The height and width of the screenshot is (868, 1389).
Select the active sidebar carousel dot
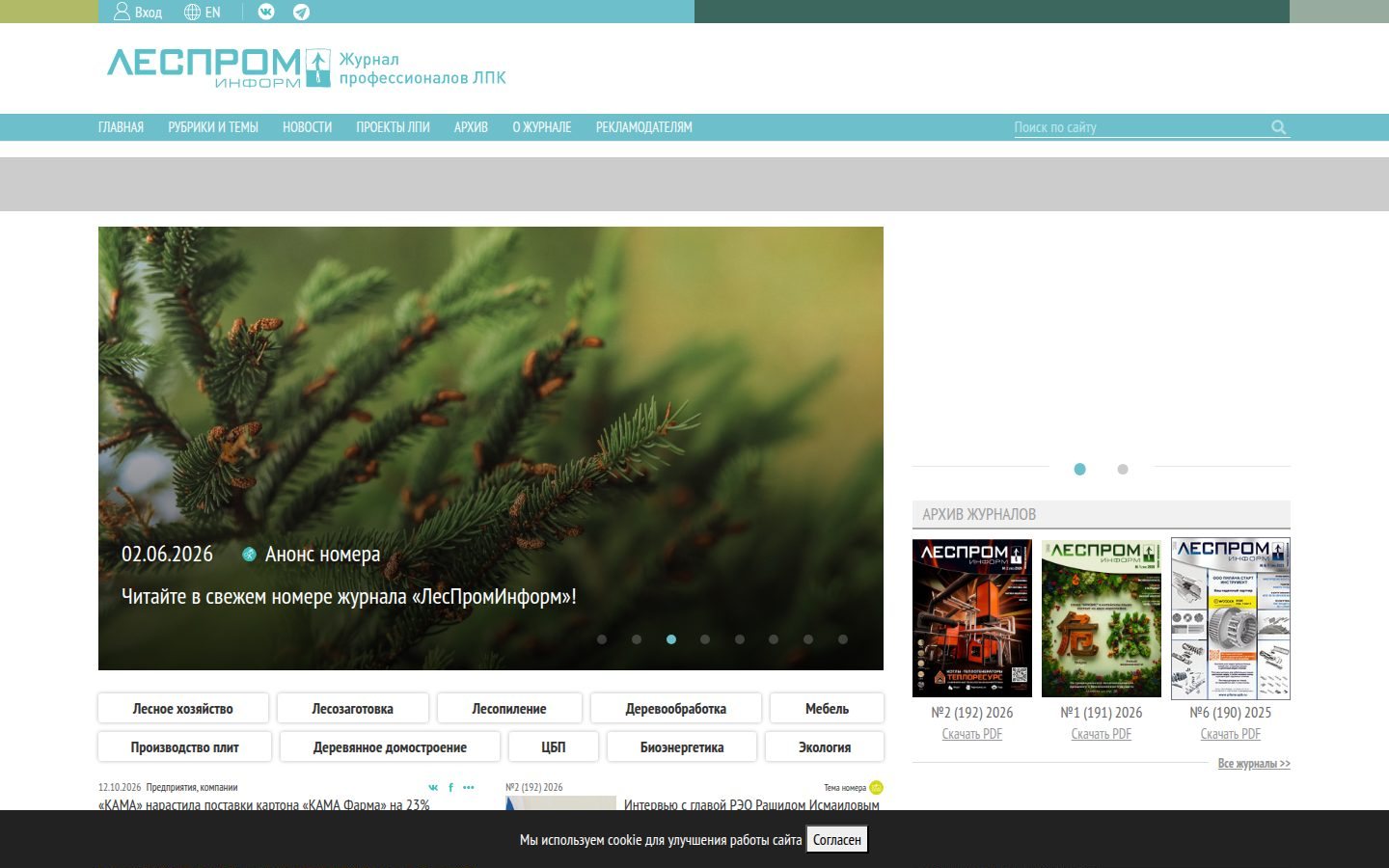(x=1079, y=469)
